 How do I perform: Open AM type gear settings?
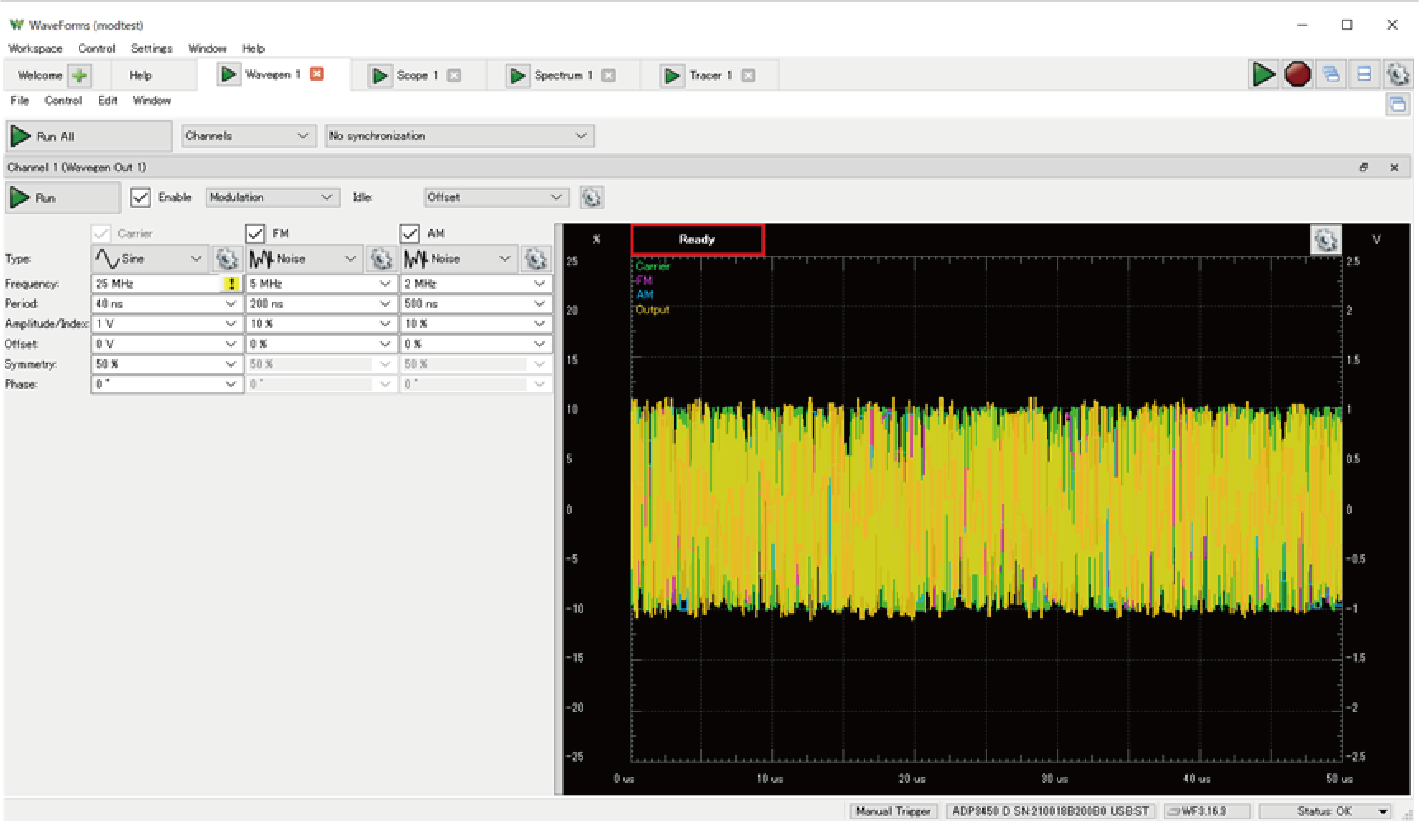coord(537,259)
